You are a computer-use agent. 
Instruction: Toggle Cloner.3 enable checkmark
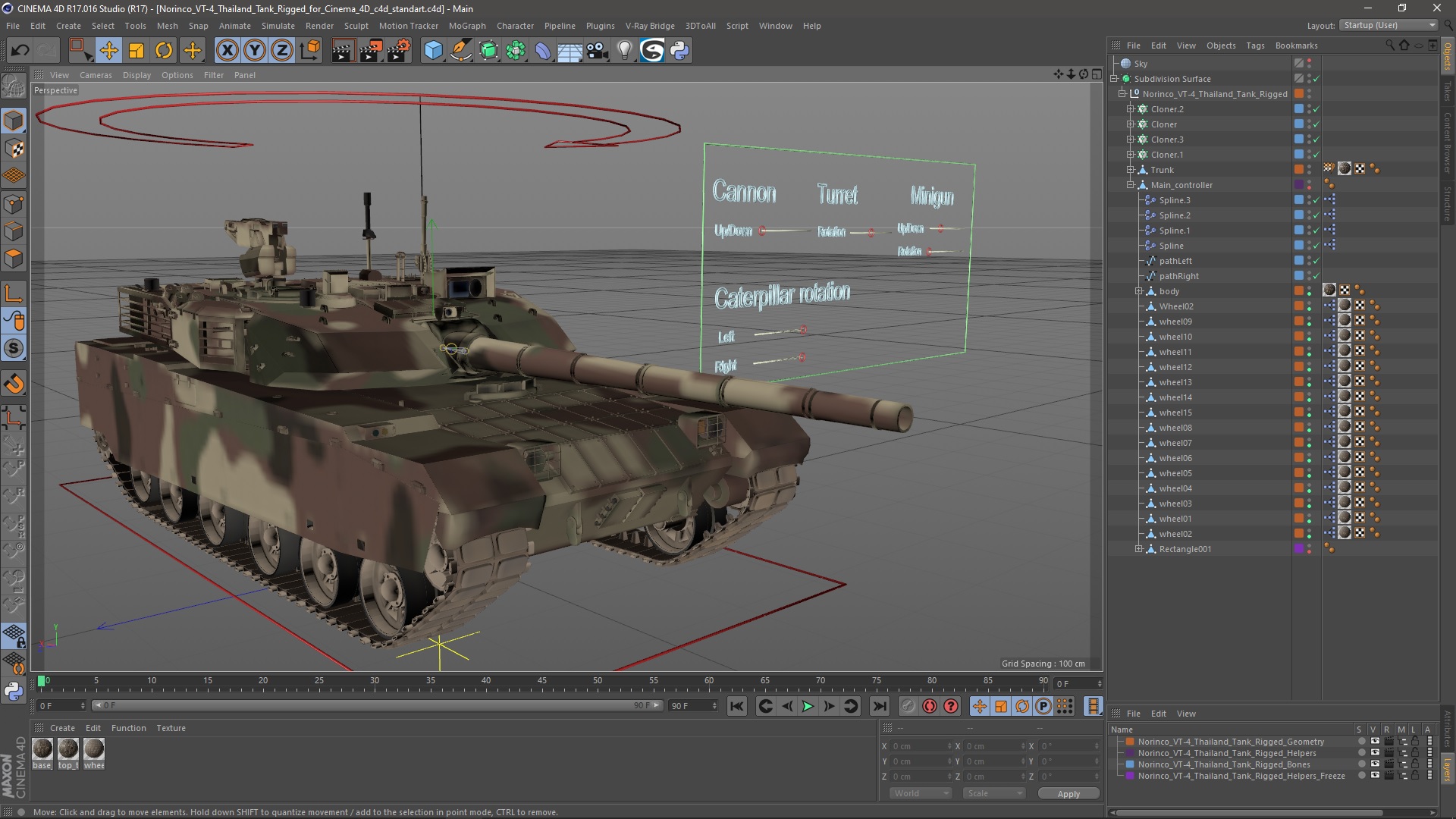pyautogui.click(x=1316, y=140)
